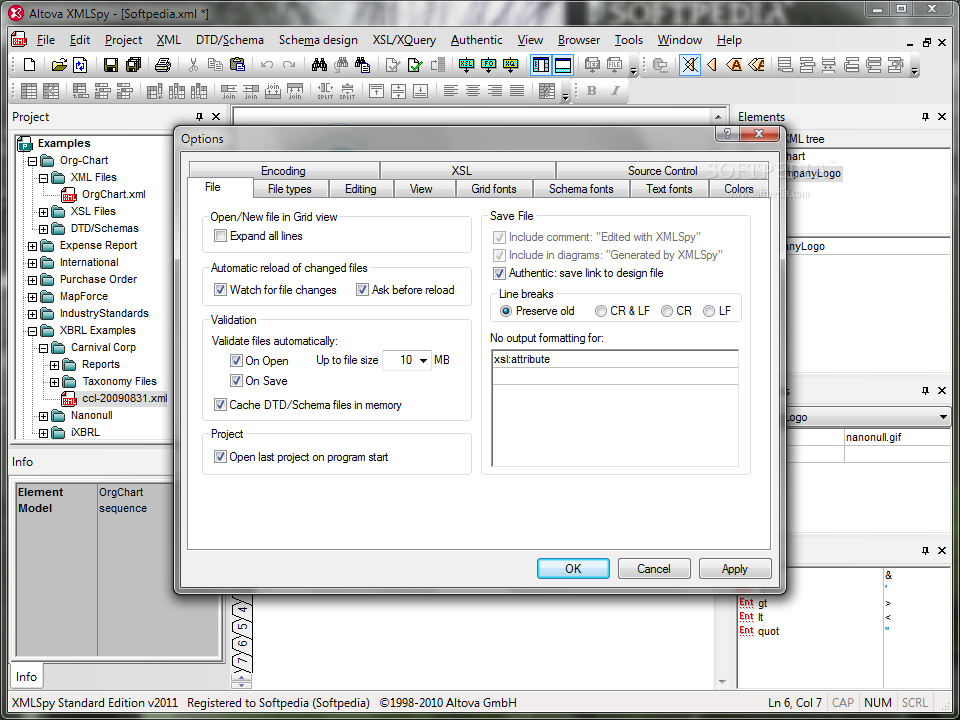The width and height of the screenshot is (960, 720).
Task: Expand the XSL Files folder
Action: 43,212
